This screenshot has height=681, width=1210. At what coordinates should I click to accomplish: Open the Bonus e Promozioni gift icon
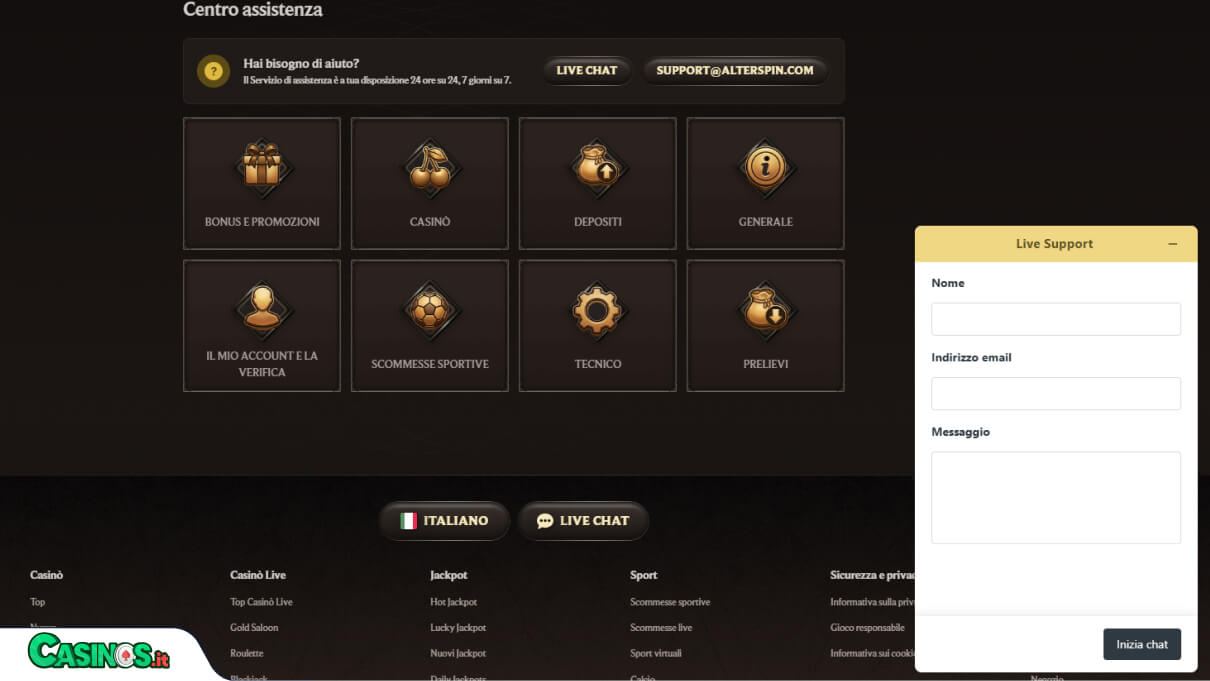(262, 166)
